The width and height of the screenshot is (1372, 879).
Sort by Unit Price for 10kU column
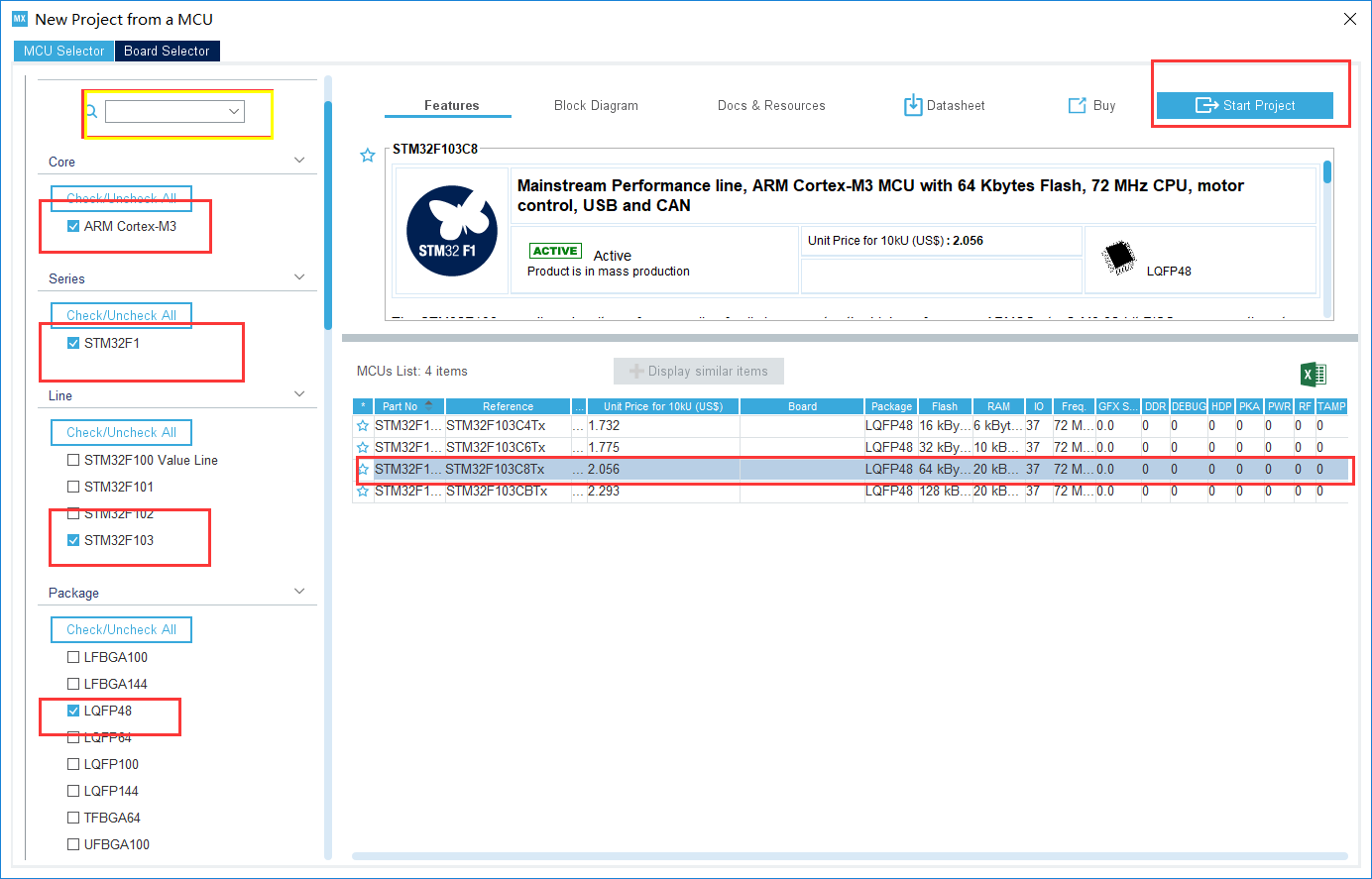pyautogui.click(x=663, y=406)
